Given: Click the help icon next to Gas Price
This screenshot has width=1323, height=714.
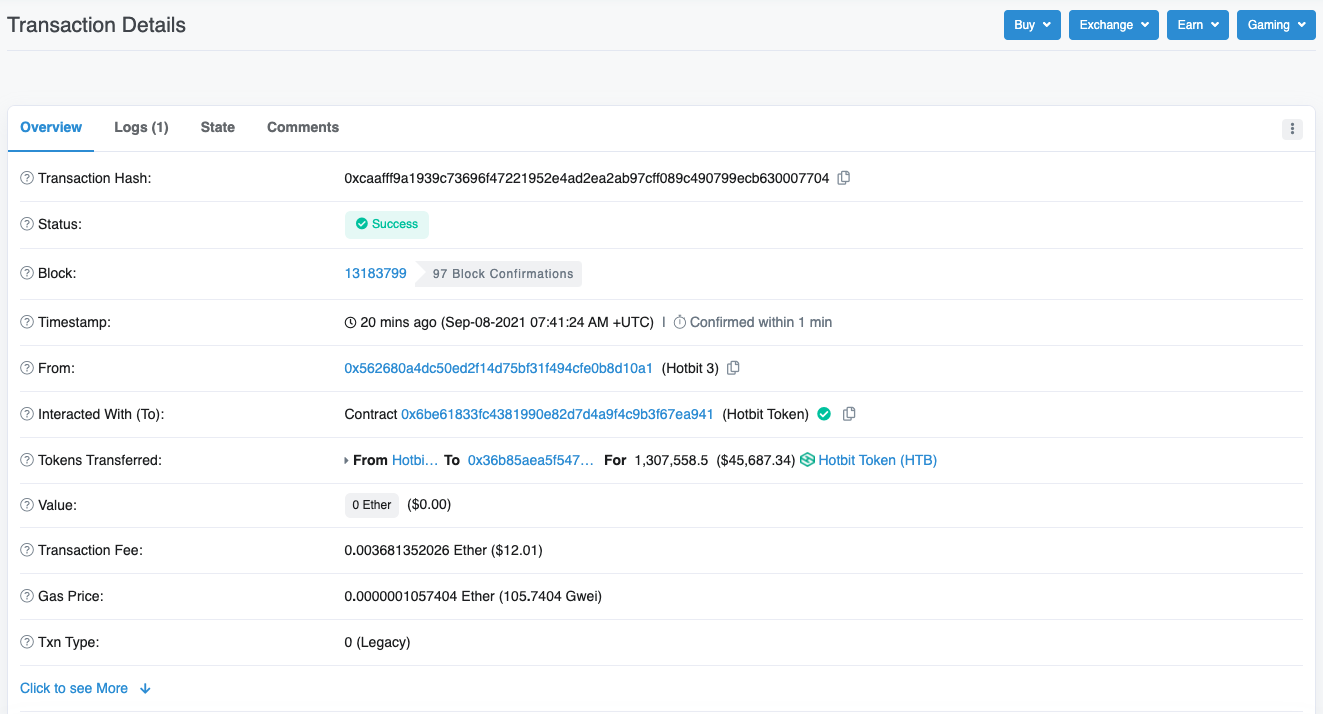Looking at the screenshot, I should 27,596.
